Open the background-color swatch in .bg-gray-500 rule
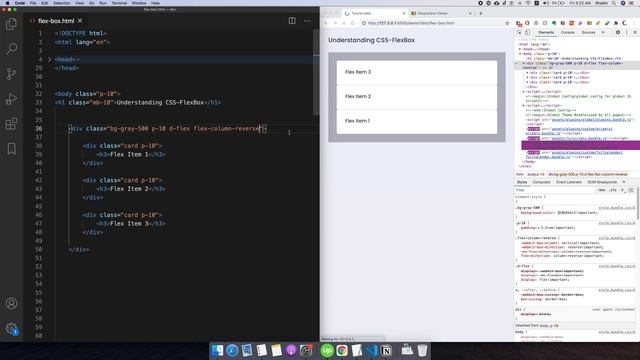Screen dimensions: 640x360 tap(559, 213)
